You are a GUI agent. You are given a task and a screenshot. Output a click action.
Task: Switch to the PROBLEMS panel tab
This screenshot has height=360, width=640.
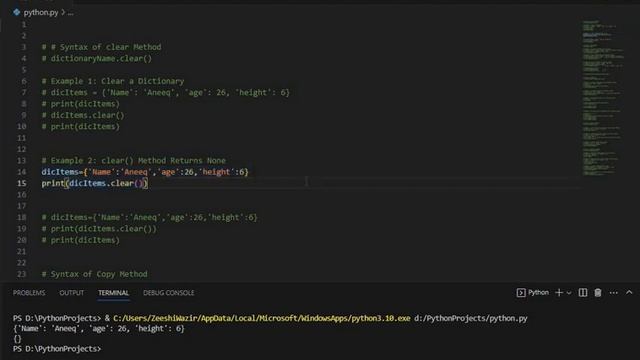29,293
